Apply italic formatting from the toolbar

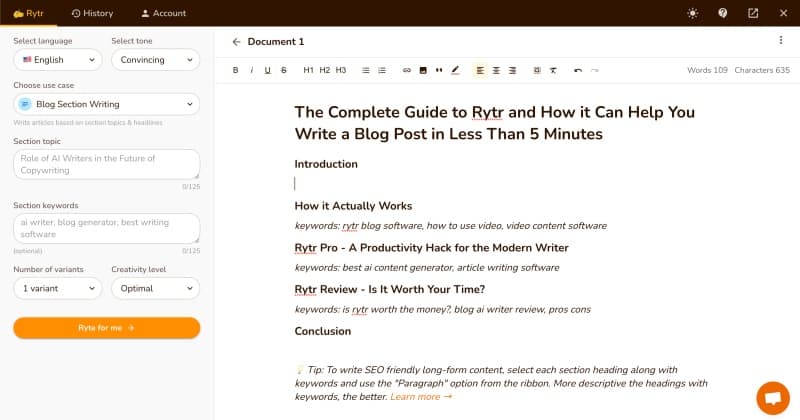[x=252, y=70]
